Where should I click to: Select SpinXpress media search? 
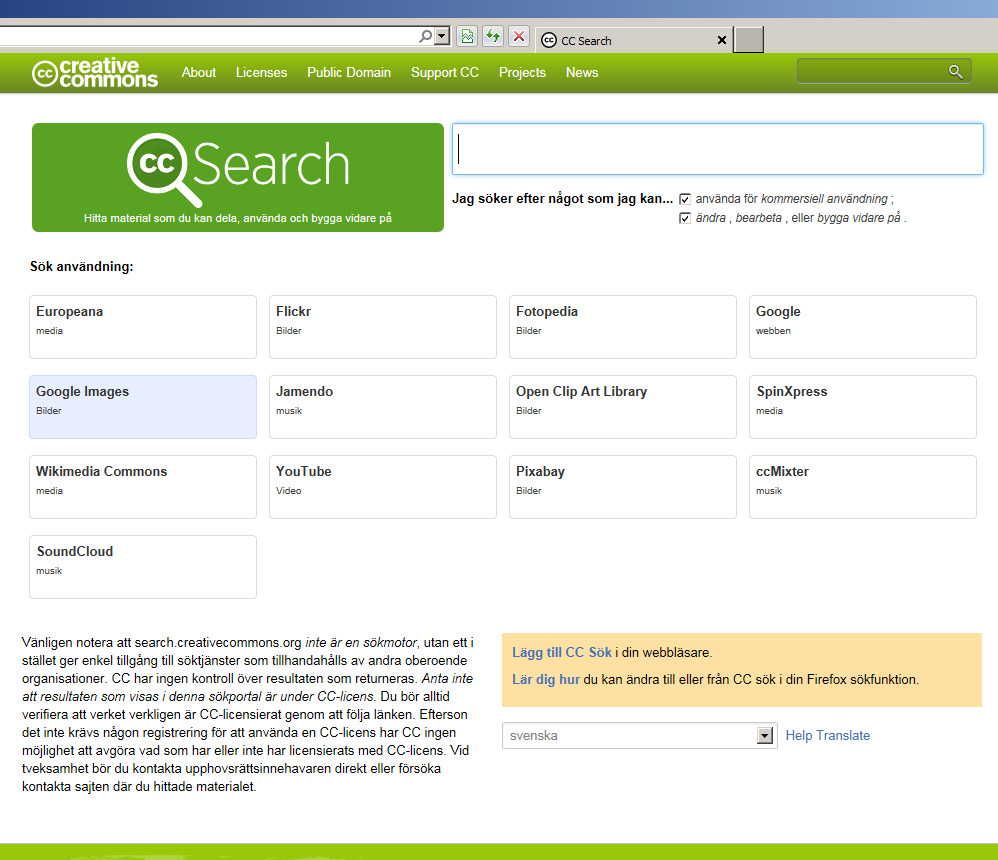pyautogui.click(x=862, y=407)
